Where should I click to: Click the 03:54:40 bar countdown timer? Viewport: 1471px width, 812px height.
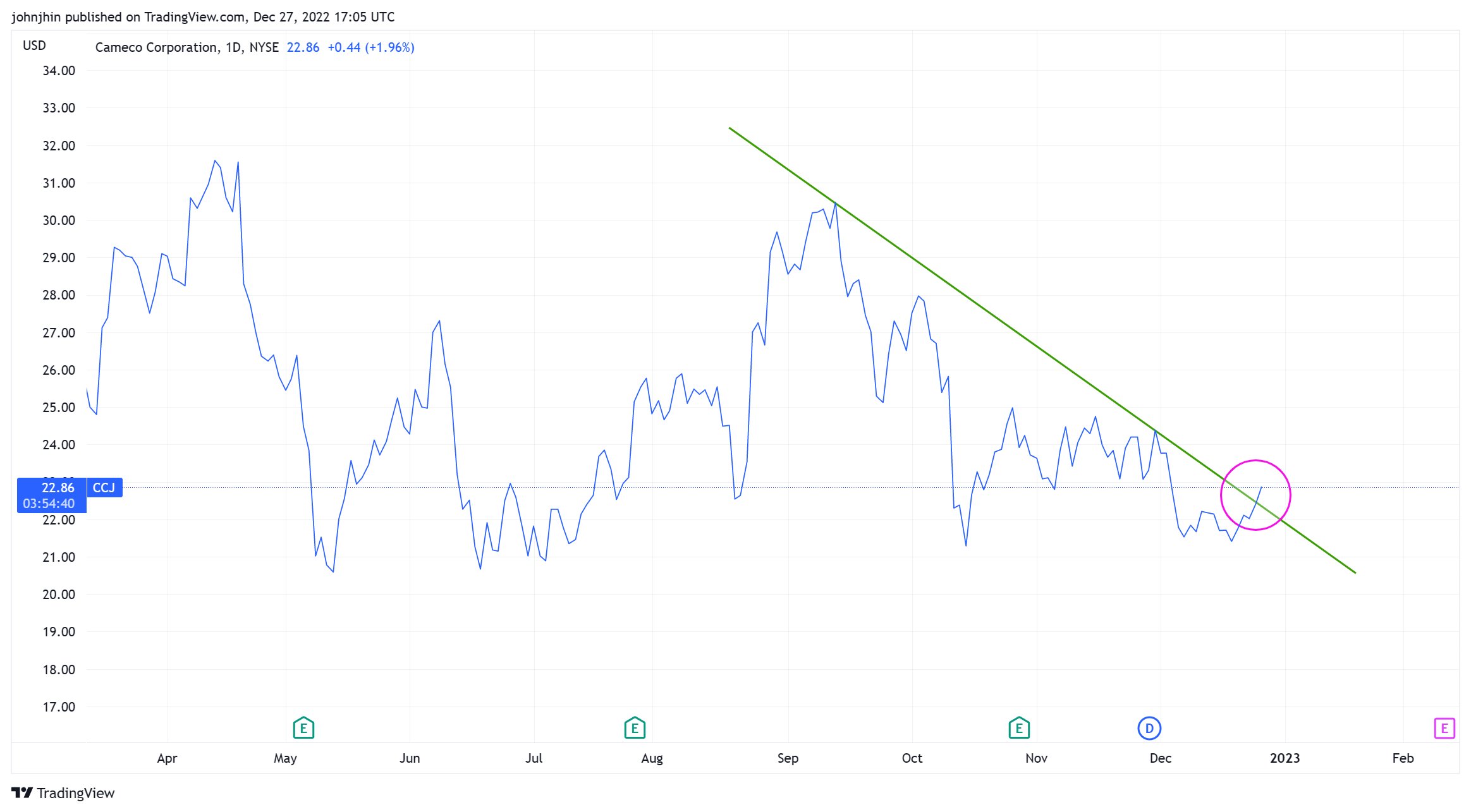click(49, 504)
